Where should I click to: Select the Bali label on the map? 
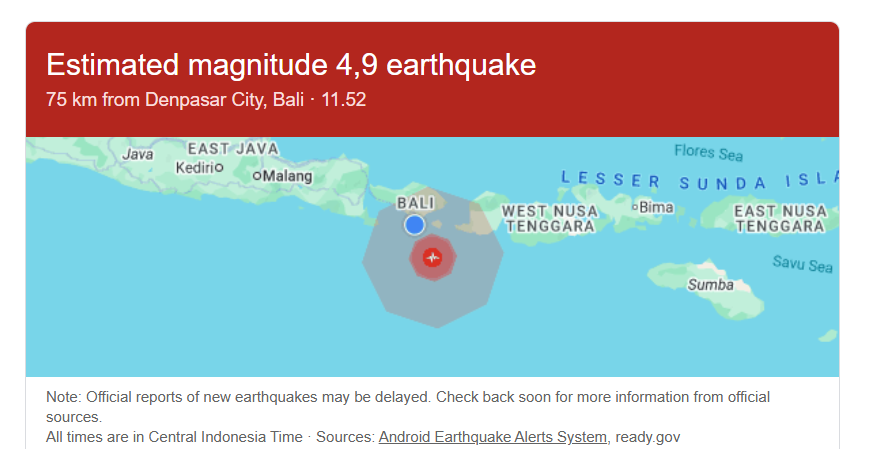tap(415, 202)
